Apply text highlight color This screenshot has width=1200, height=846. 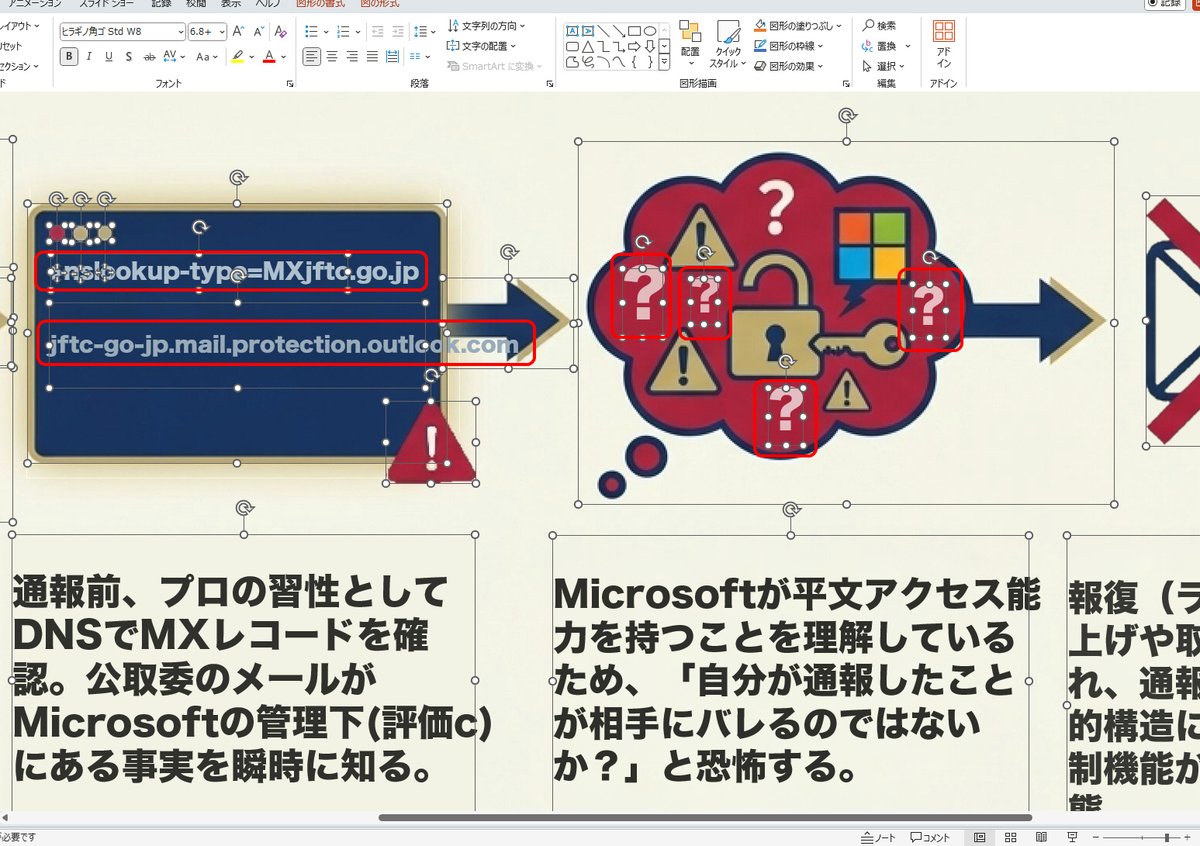click(x=237, y=56)
